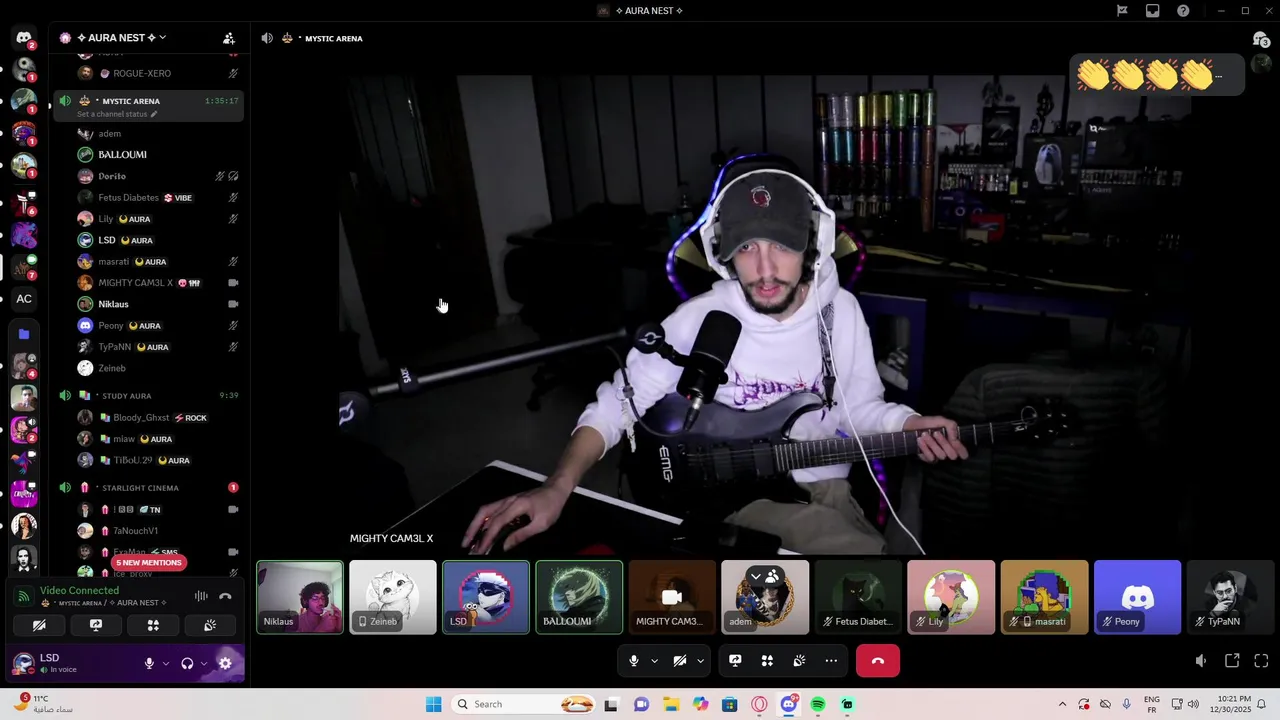
Task: Enter full screen for the call
Action: (x=1261, y=661)
